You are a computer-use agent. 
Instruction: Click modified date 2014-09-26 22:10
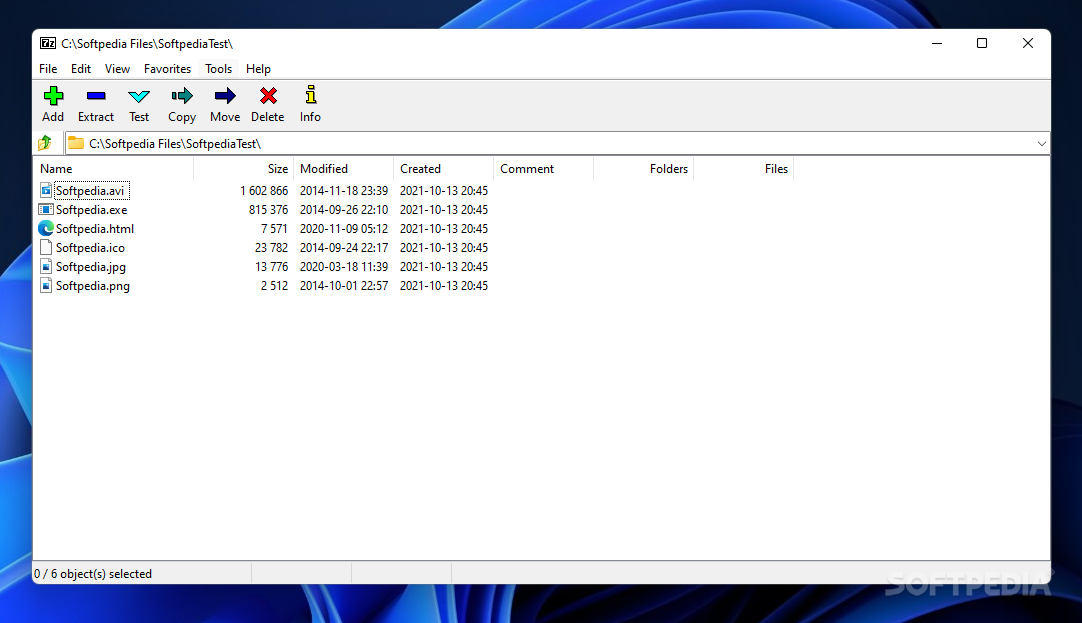(344, 210)
